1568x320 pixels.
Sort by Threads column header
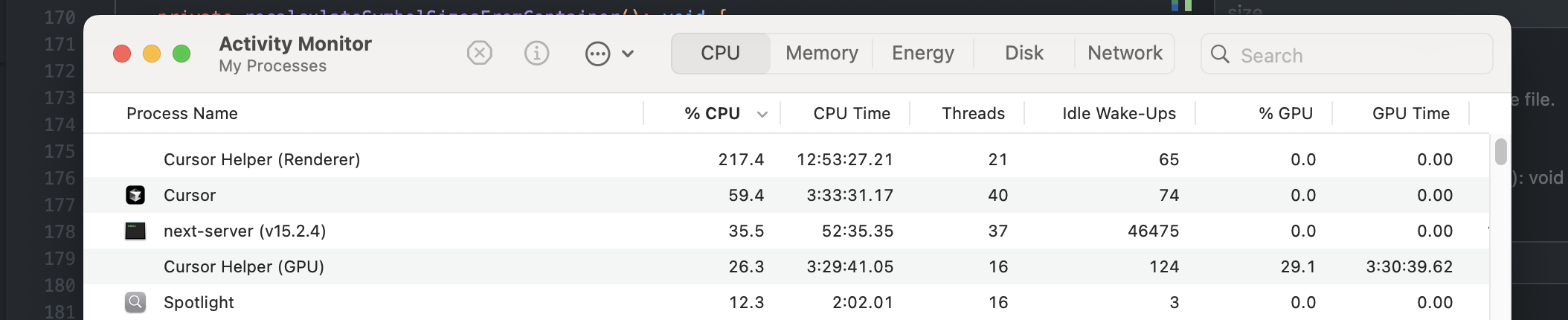pos(972,114)
